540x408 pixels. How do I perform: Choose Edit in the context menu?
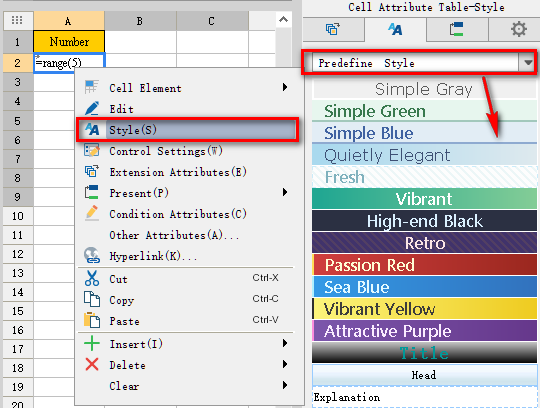[x=187, y=109]
